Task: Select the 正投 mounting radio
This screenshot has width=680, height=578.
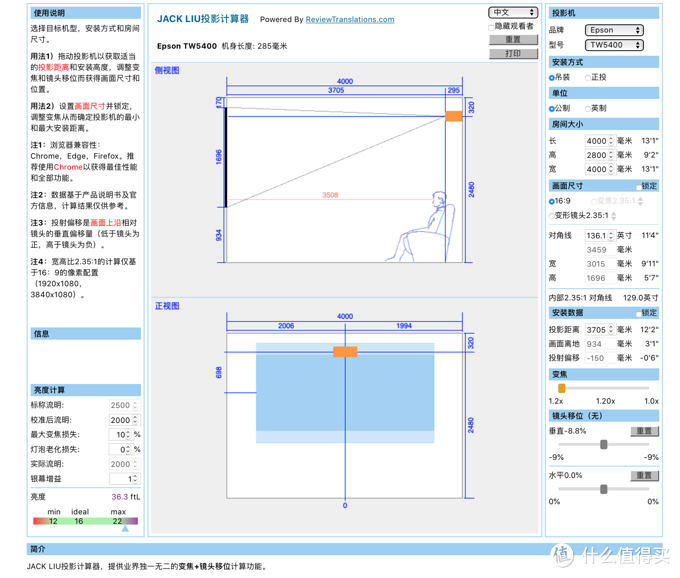Action: (588, 78)
